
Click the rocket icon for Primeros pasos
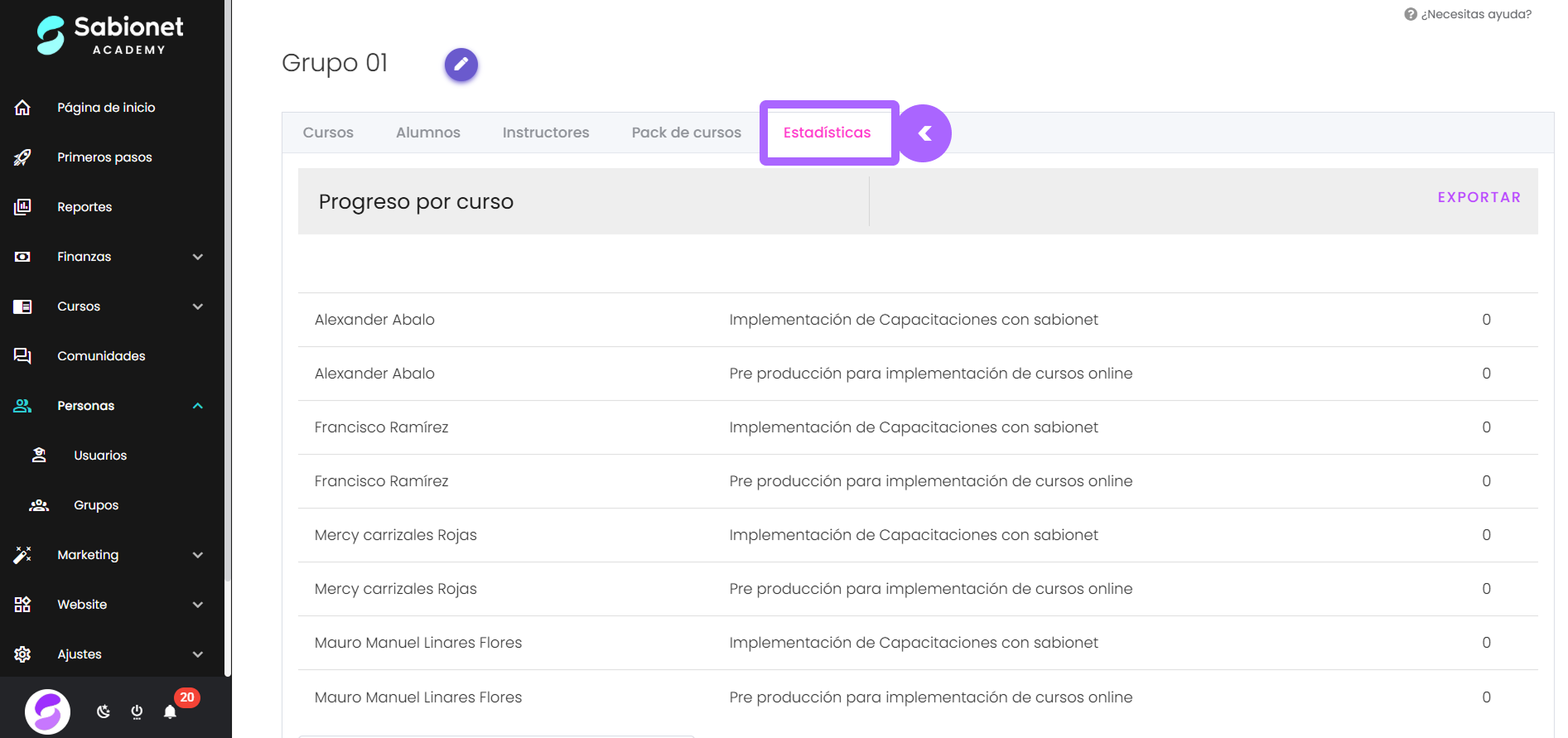(x=22, y=157)
